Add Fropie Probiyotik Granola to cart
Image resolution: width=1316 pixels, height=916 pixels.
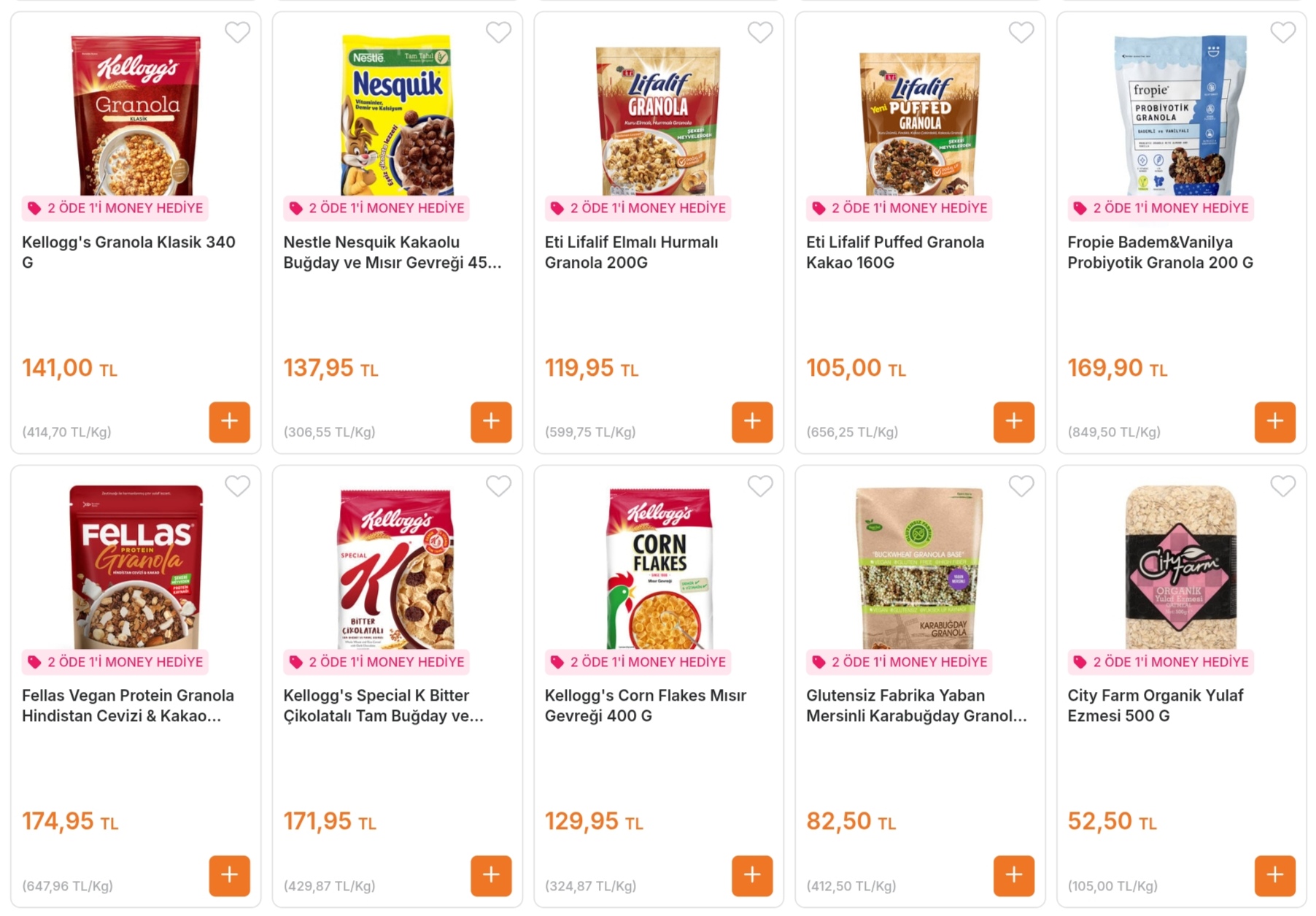pos(1274,422)
